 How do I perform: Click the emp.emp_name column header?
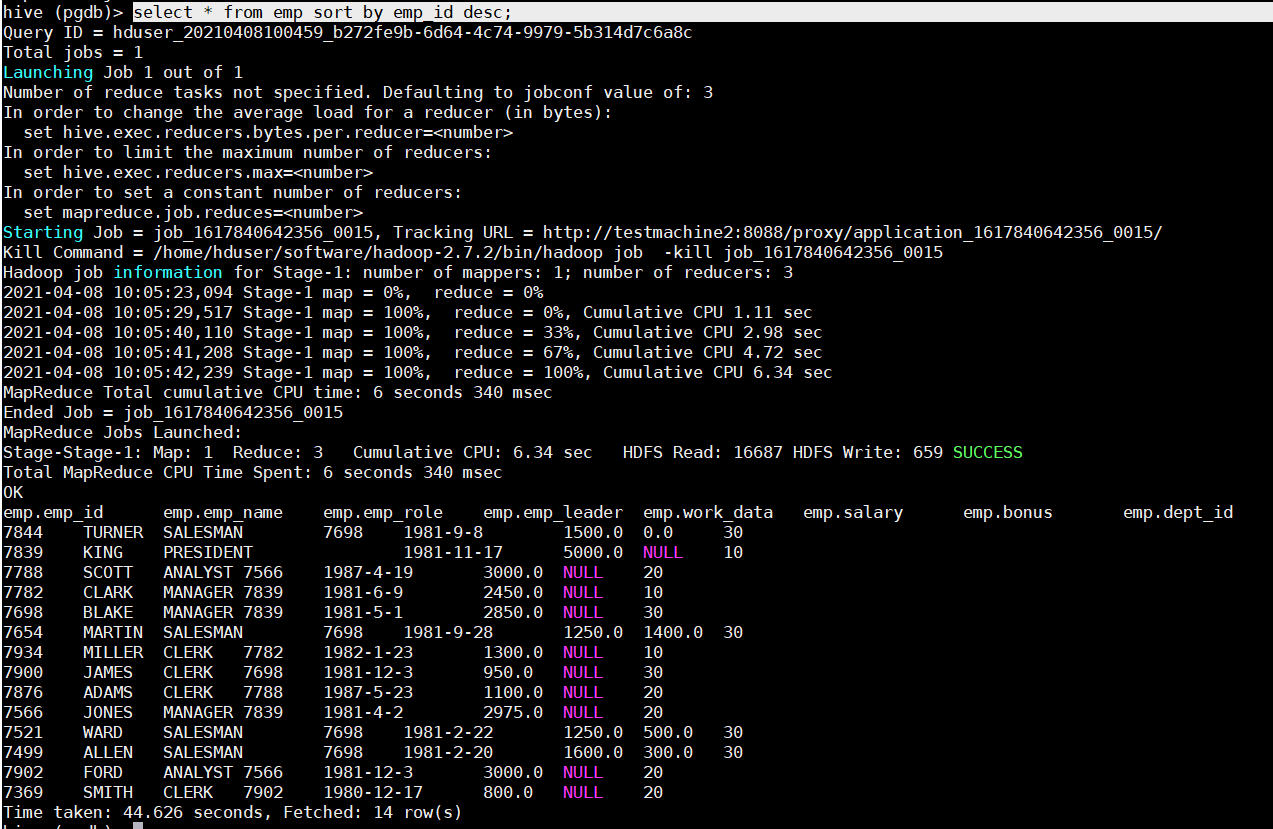[223, 512]
